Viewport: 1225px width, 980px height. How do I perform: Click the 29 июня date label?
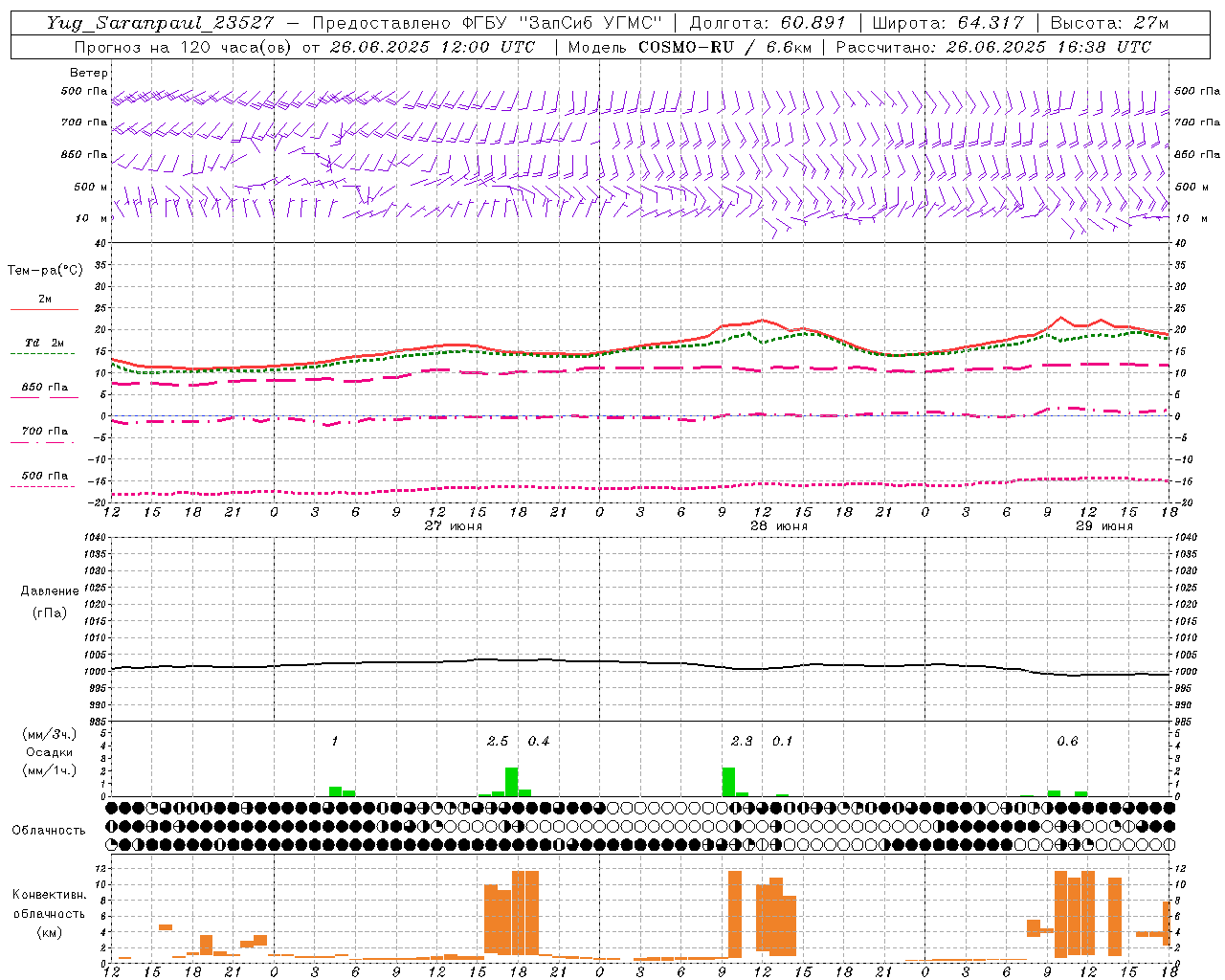click(1104, 526)
